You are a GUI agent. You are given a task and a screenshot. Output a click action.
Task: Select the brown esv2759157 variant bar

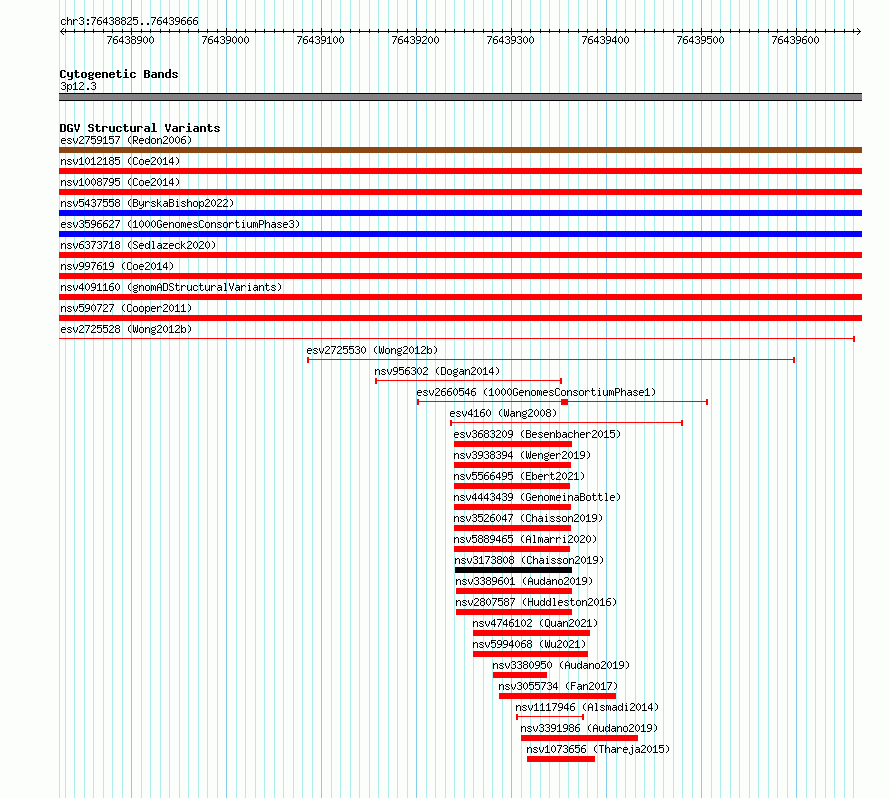tap(460, 150)
